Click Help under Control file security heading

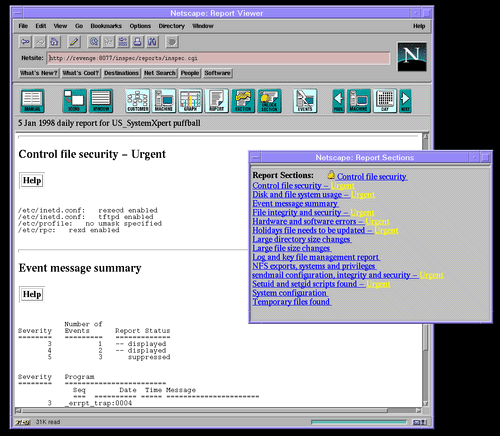pos(32,180)
